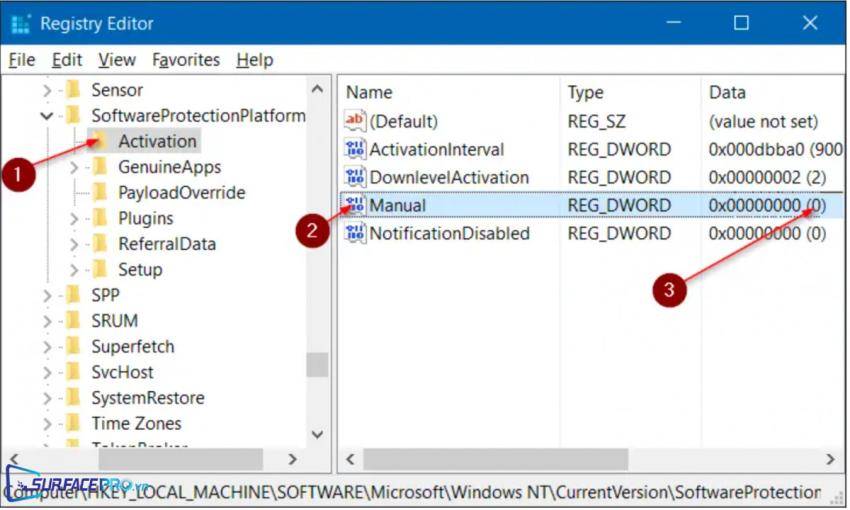Click the SystemRestore folder icon
This screenshot has width=850, height=510.
point(73,397)
